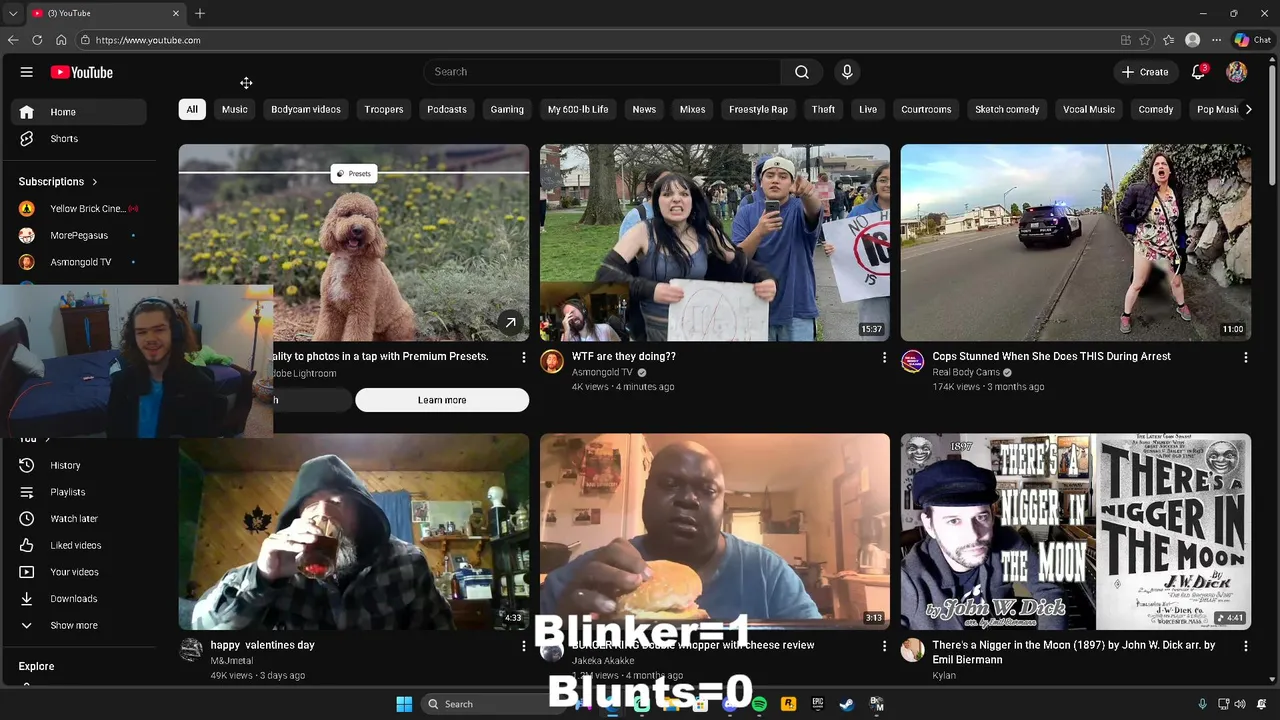Open the YouTube guide hamburger menu
This screenshot has width=1280, height=720.
click(x=27, y=72)
